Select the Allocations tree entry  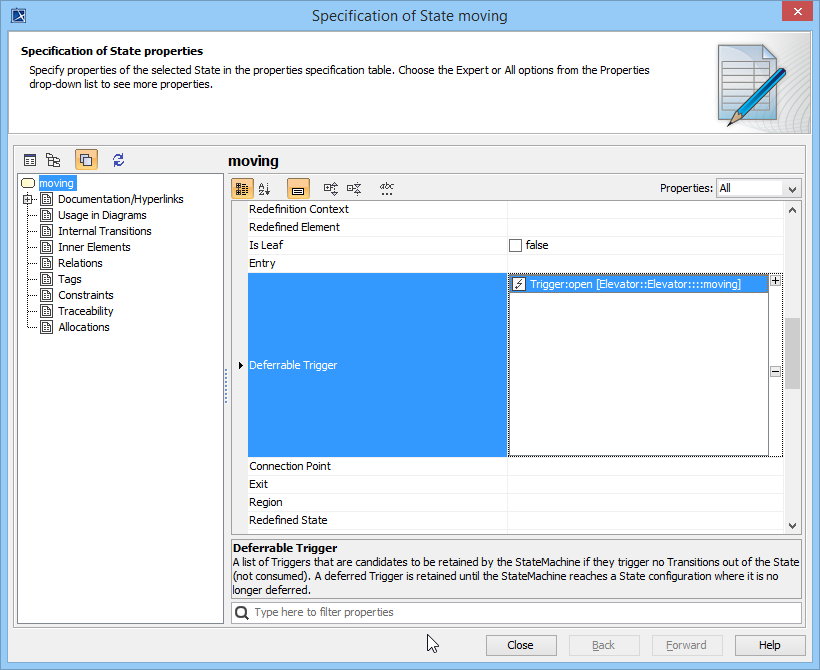click(x=83, y=327)
